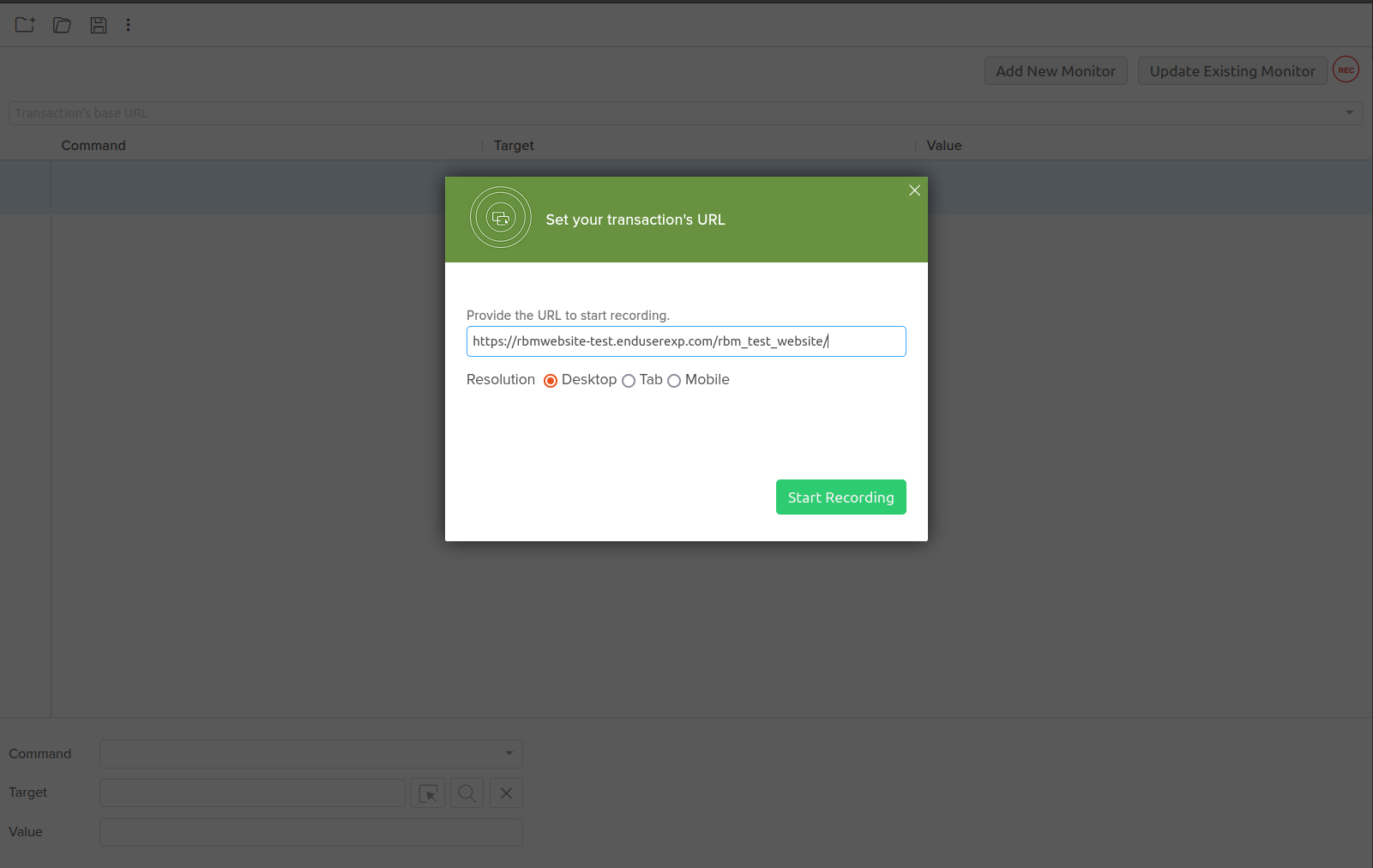Click the red REC icon
This screenshot has width=1373, height=868.
(1345, 69)
